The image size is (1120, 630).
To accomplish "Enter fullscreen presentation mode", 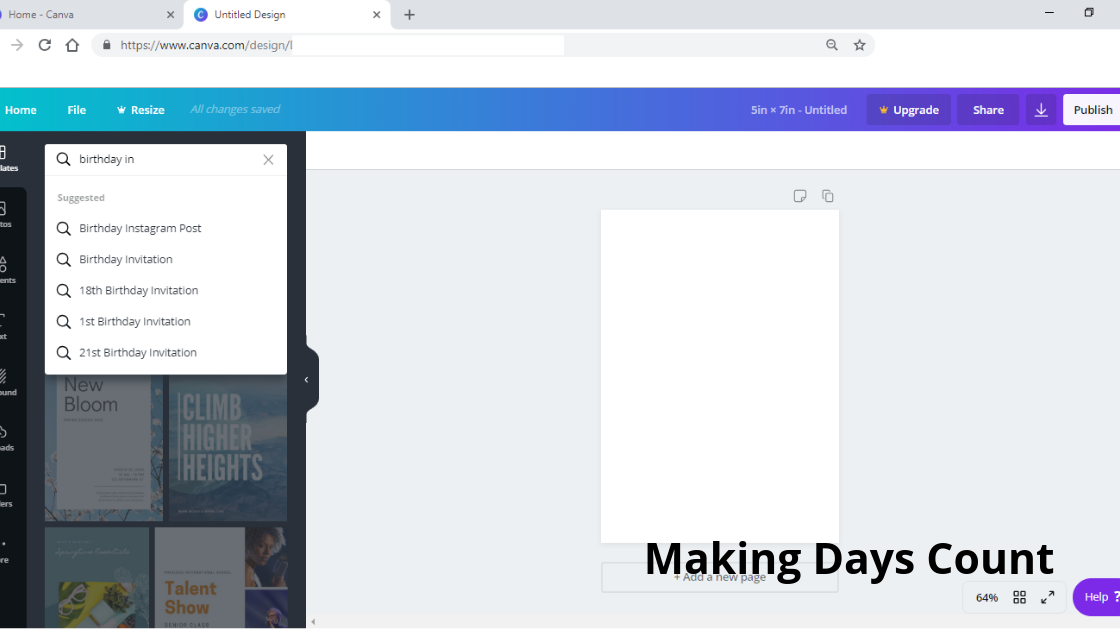I will (1047, 597).
